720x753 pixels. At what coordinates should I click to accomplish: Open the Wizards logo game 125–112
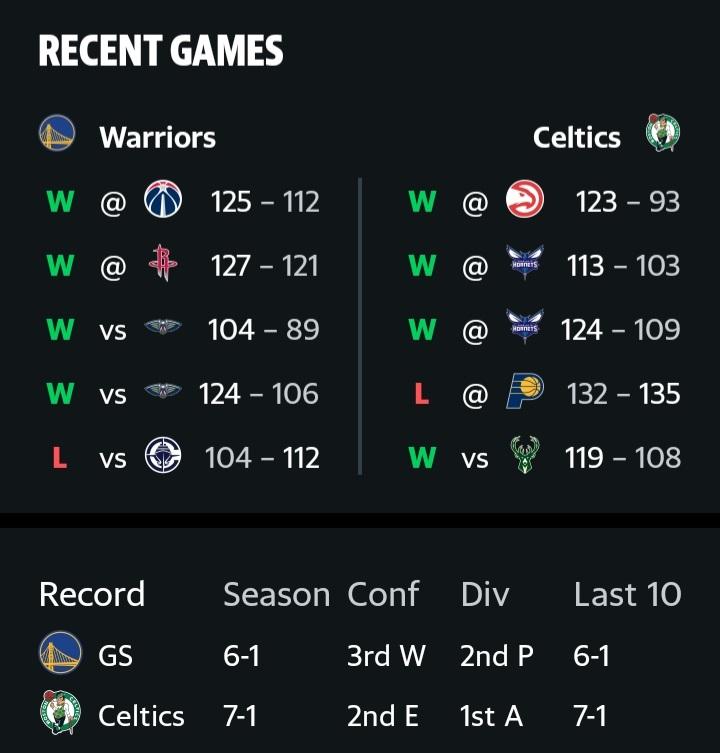tap(163, 199)
